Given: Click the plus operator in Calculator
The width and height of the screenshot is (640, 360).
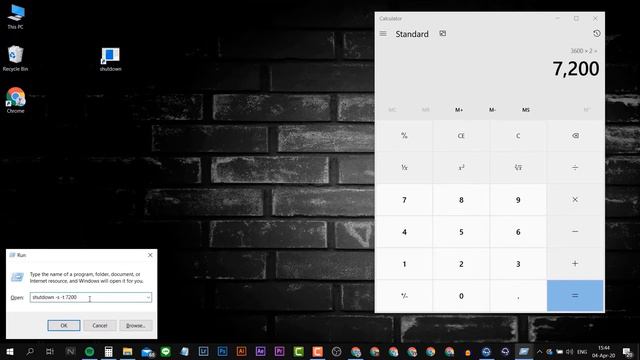Looking at the screenshot, I should coord(575,264).
